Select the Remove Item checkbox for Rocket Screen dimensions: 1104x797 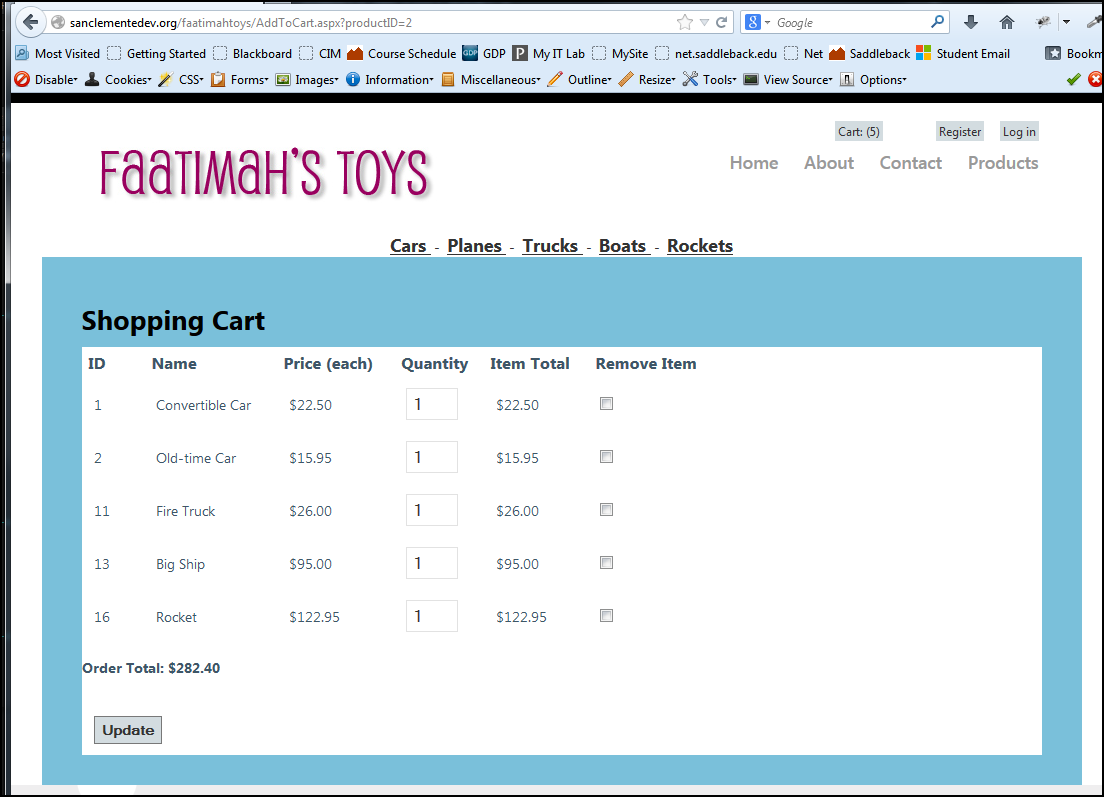click(606, 616)
